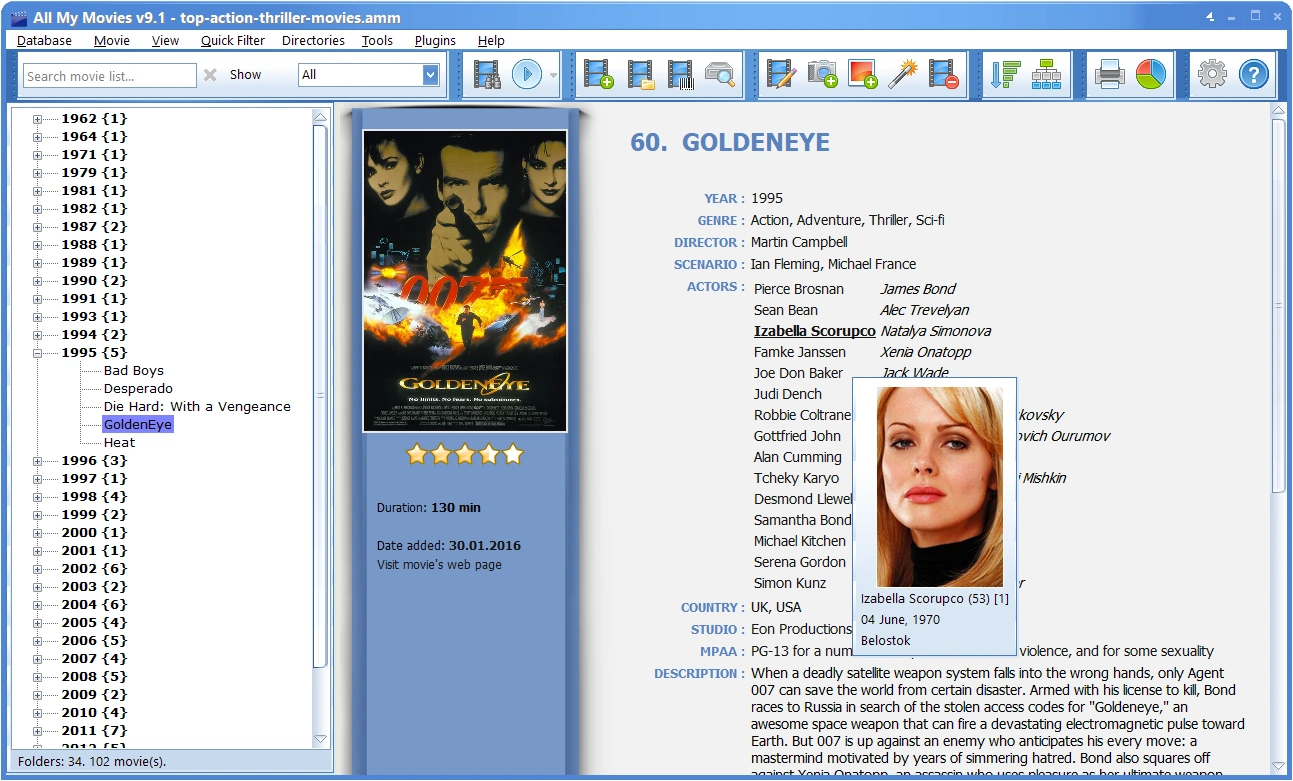The width and height of the screenshot is (1293, 781).
Task: Expand the 2004 folder
Action: point(37,605)
